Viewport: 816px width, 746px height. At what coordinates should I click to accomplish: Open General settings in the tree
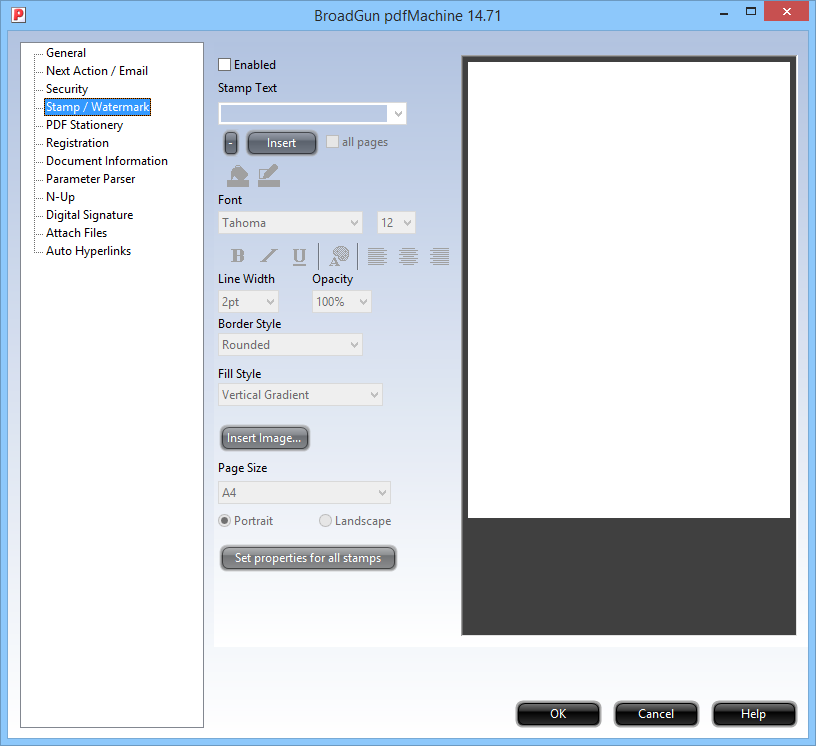[66, 53]
